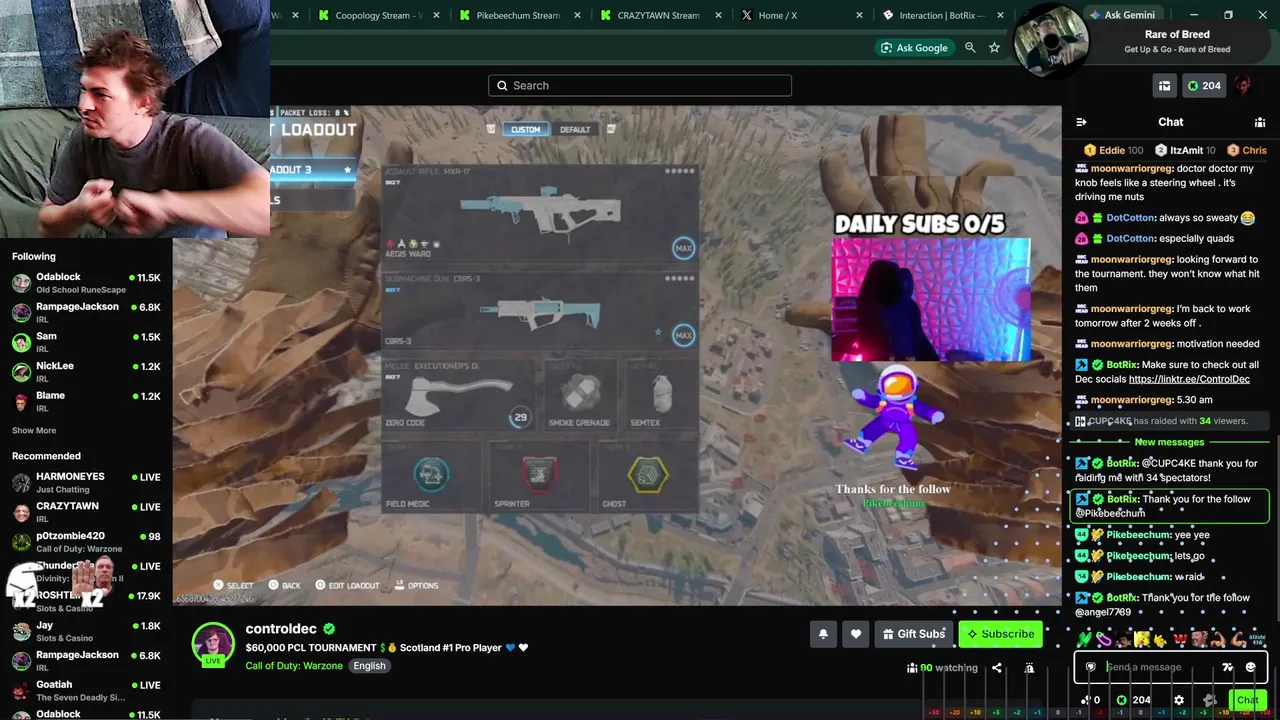Open the chat users list icon
Image resolution: width=1280 pixels, height=720 pixels.
1260,122
